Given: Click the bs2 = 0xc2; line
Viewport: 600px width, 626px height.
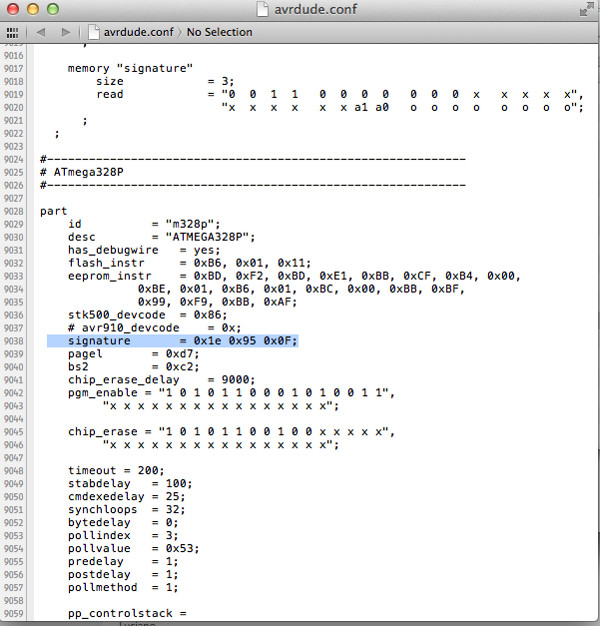Looking at the screenshot, I should click(x=133, y=367).
